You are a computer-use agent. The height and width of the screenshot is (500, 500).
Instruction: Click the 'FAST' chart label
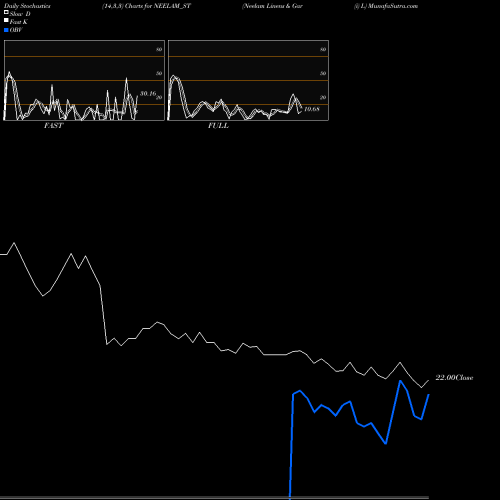point(53,125)
